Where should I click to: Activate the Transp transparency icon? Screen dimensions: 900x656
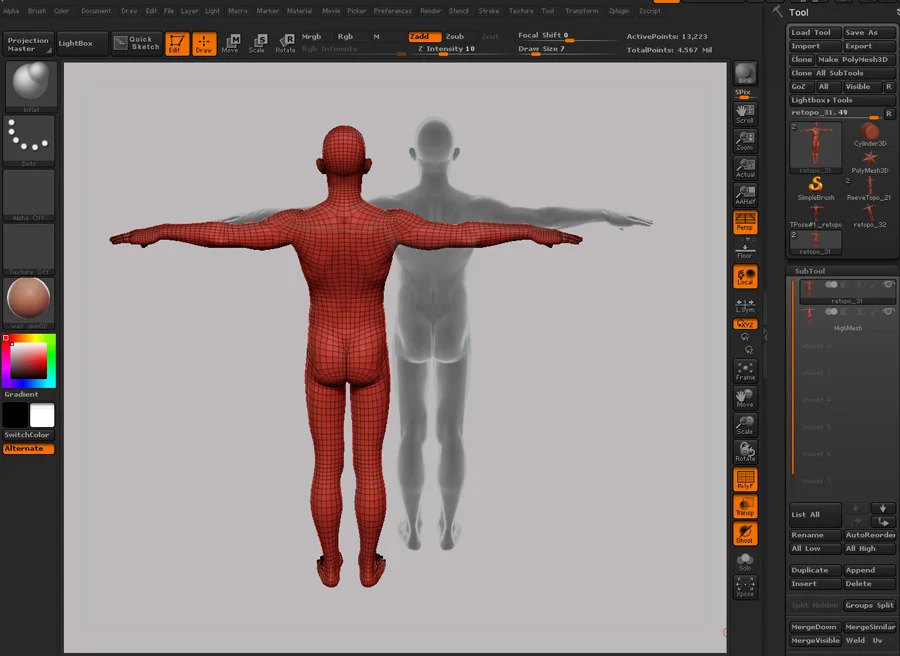[745, 507]
